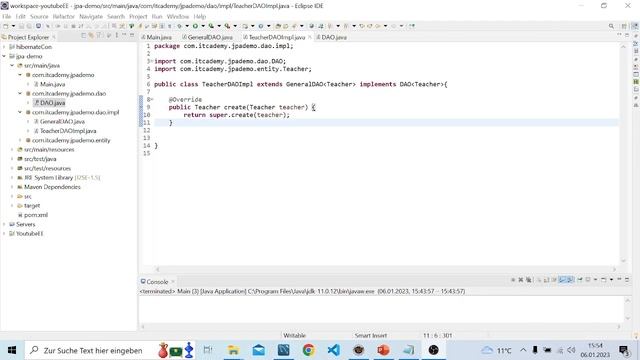Image resolution: width=640 pixels, height=360 pixels.
Task: Open PowerPoint from the taskbar
Action: click(x=383, y=350)
